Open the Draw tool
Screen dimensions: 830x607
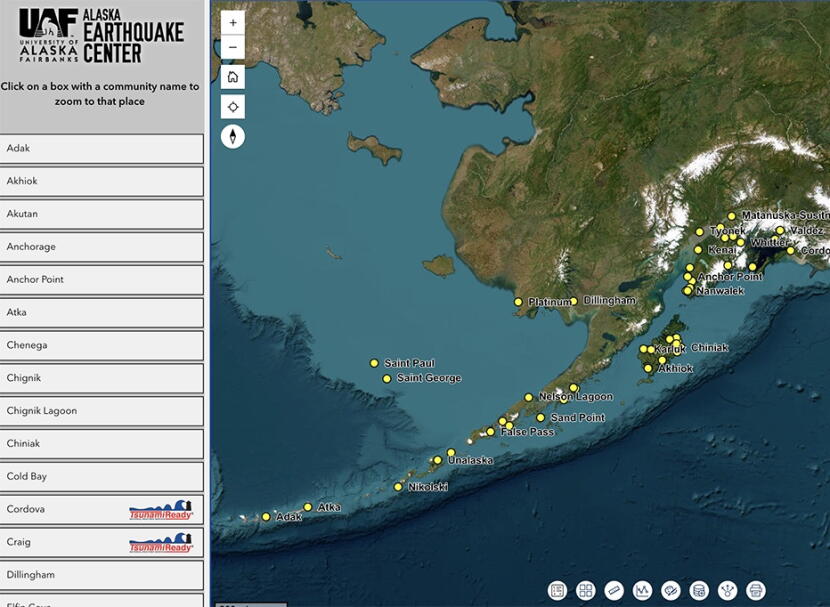pos(671,590)
